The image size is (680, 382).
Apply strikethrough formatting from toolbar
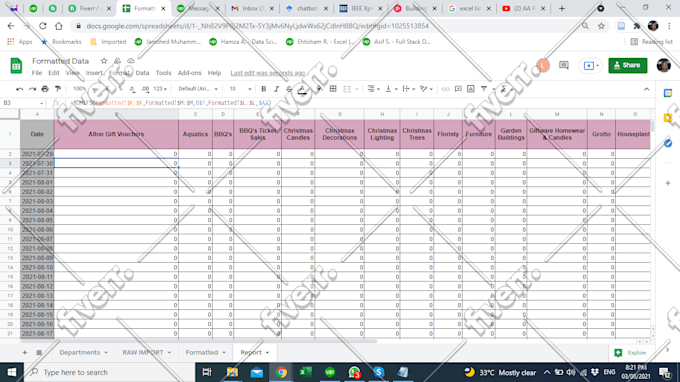pyautogui.click(x=289, y=89)
